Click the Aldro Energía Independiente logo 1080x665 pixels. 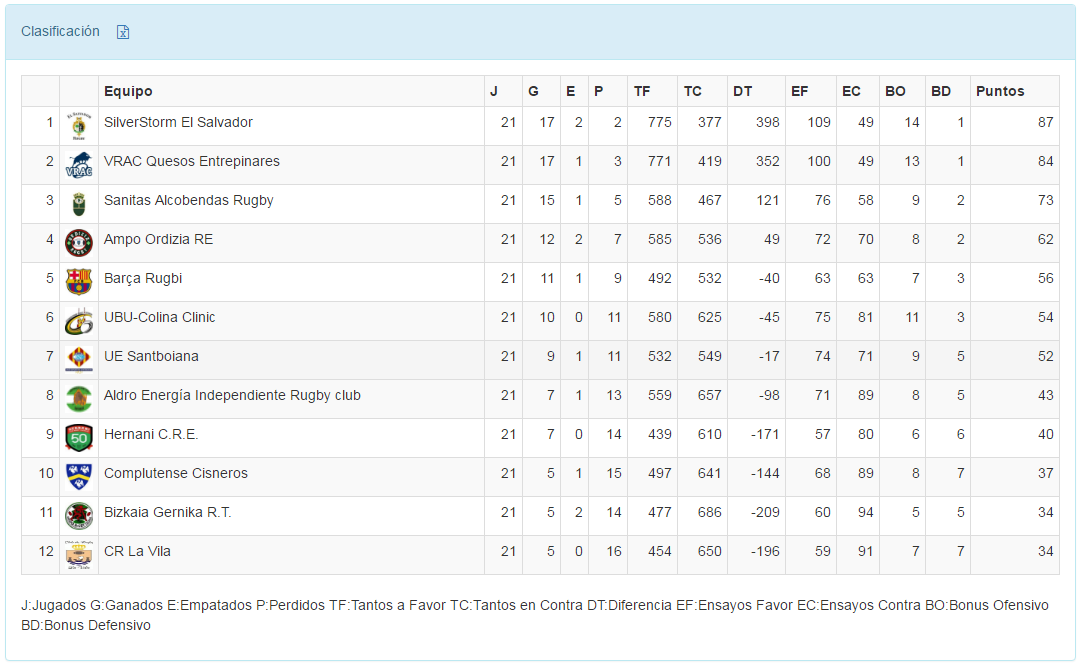coord(78,399)
